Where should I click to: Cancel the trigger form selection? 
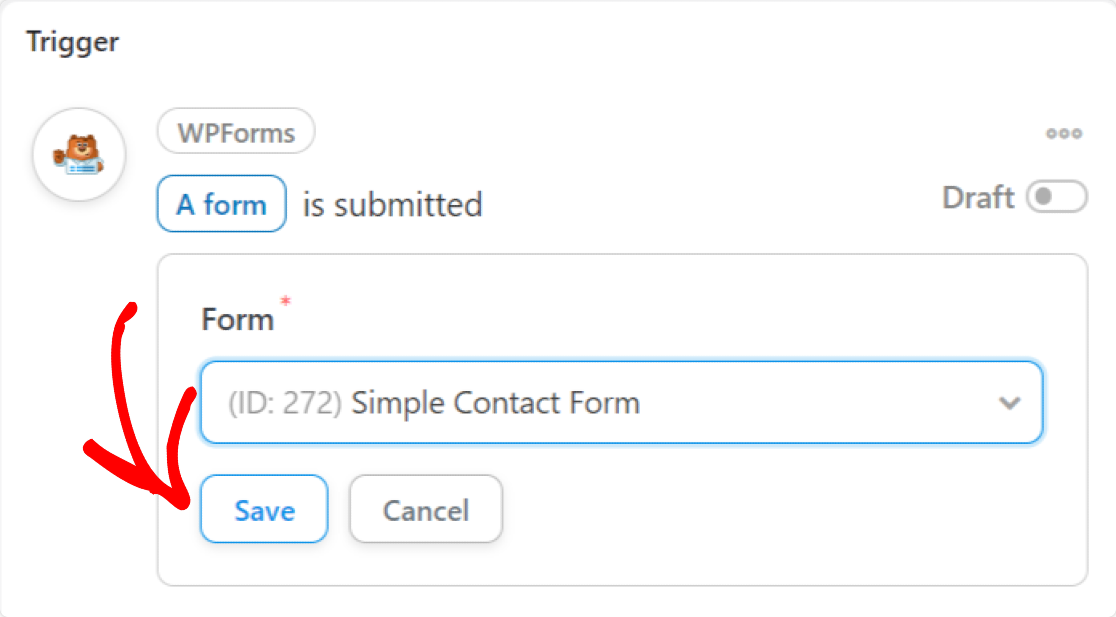(426, 510)
